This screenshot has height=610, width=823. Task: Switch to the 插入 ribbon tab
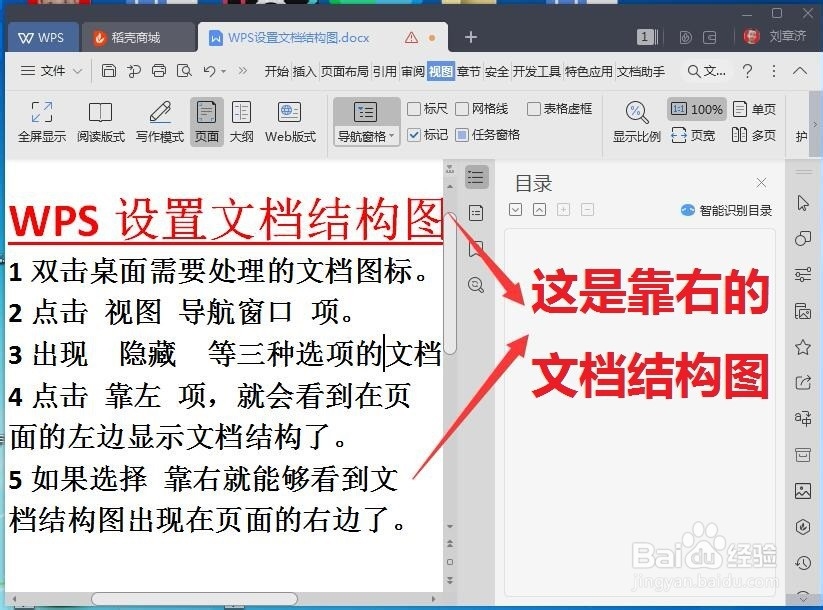click(x=303, y=71)
